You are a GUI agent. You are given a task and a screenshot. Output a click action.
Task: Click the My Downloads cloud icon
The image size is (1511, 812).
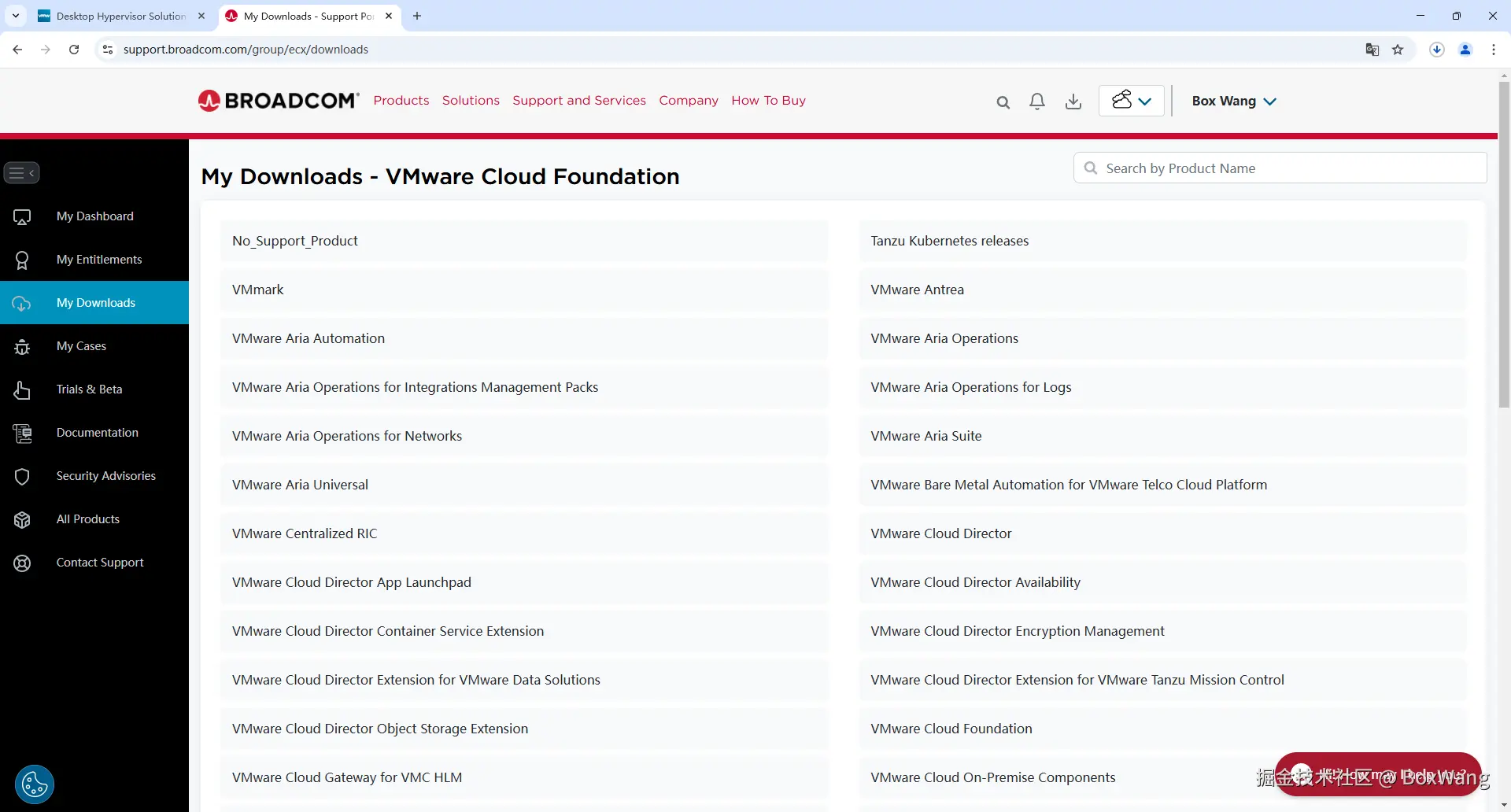click(x=22, y=303)
